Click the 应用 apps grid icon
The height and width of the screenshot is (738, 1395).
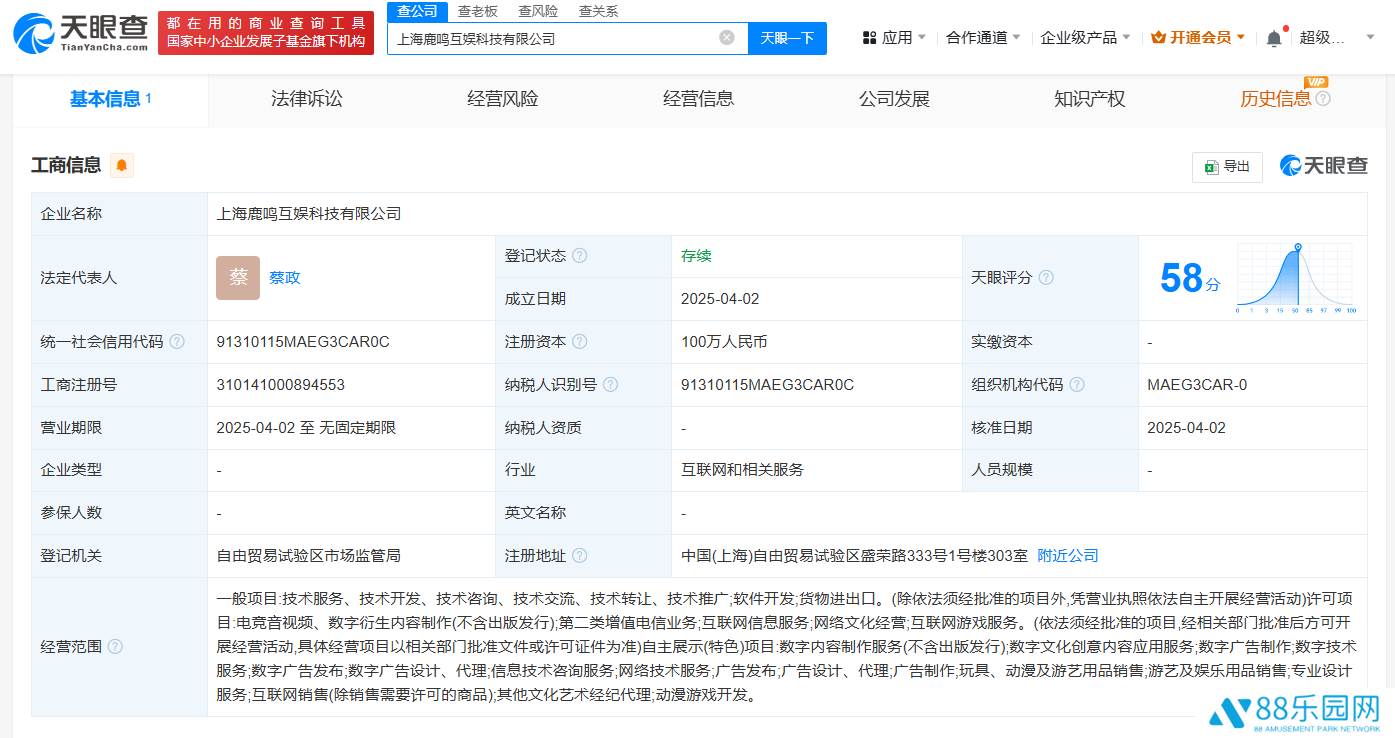click(868, 36)
